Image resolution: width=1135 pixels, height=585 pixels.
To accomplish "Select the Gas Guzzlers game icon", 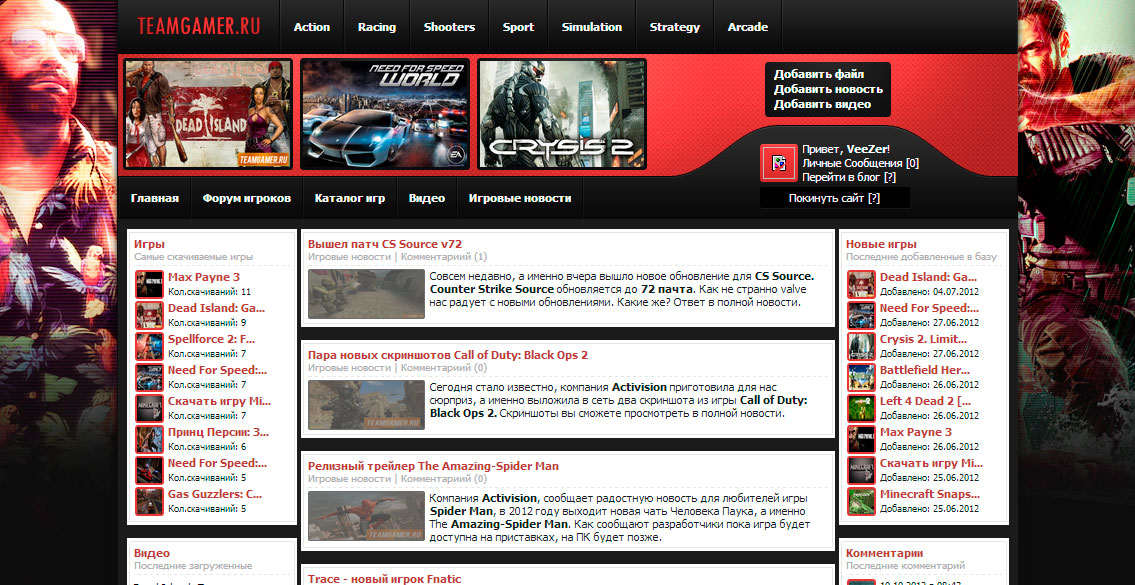I will [x=149, y=501].
